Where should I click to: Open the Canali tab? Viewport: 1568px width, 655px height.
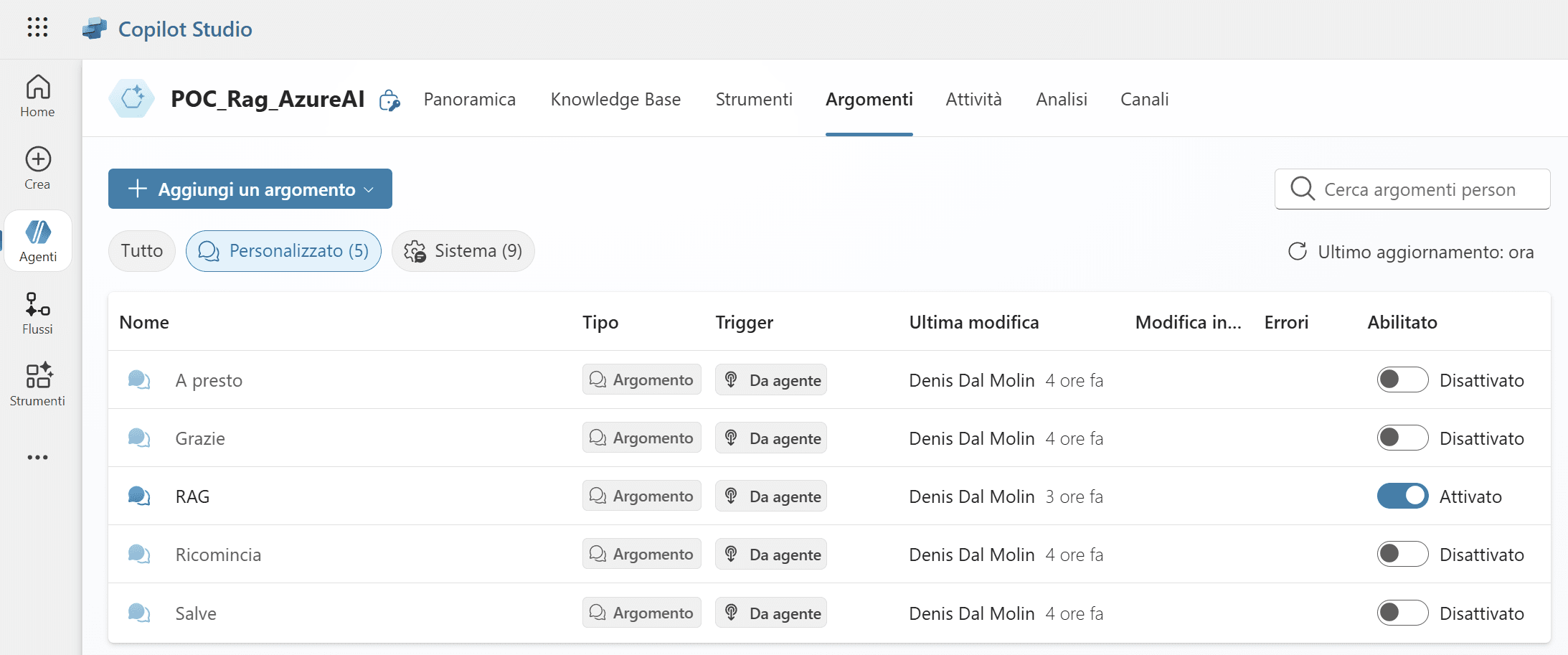pos(1144,99)
